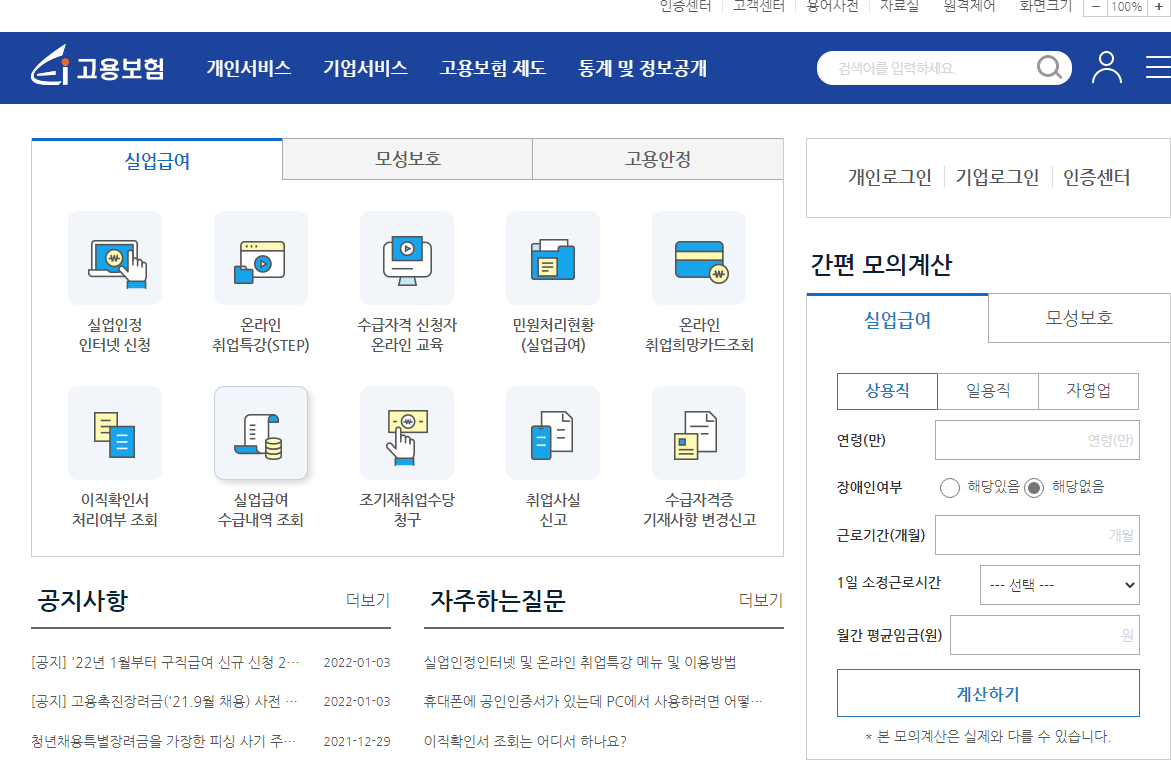1171x774 pixels.
Task: Switch to 고용안정 tab
Action: [658, 159]
